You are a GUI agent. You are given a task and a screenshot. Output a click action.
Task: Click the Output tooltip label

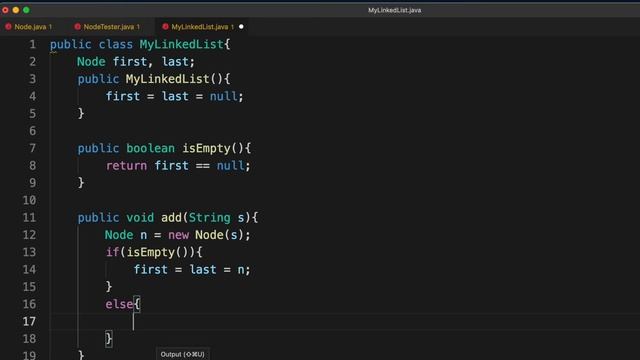pyautogui.click(x=182, y=354)
